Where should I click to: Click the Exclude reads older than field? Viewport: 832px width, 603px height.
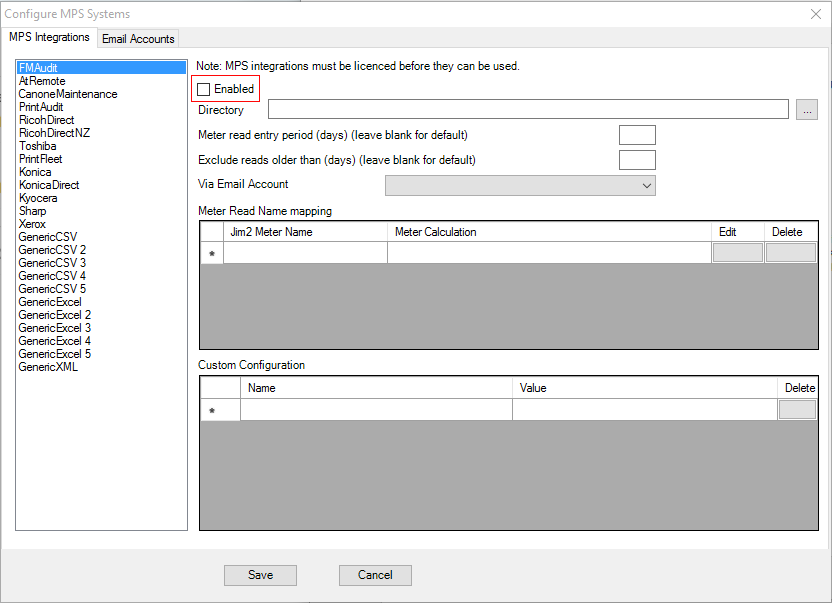(x=637, y=159)
